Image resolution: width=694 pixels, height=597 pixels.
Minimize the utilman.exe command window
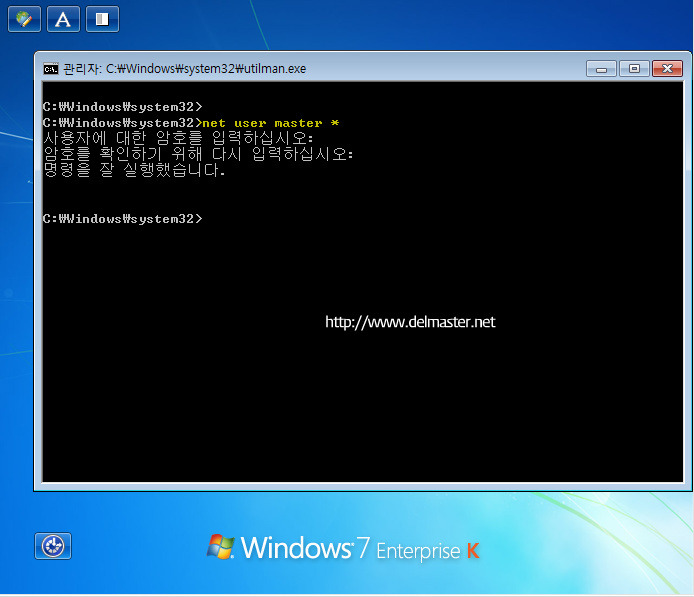pos(601,69)
